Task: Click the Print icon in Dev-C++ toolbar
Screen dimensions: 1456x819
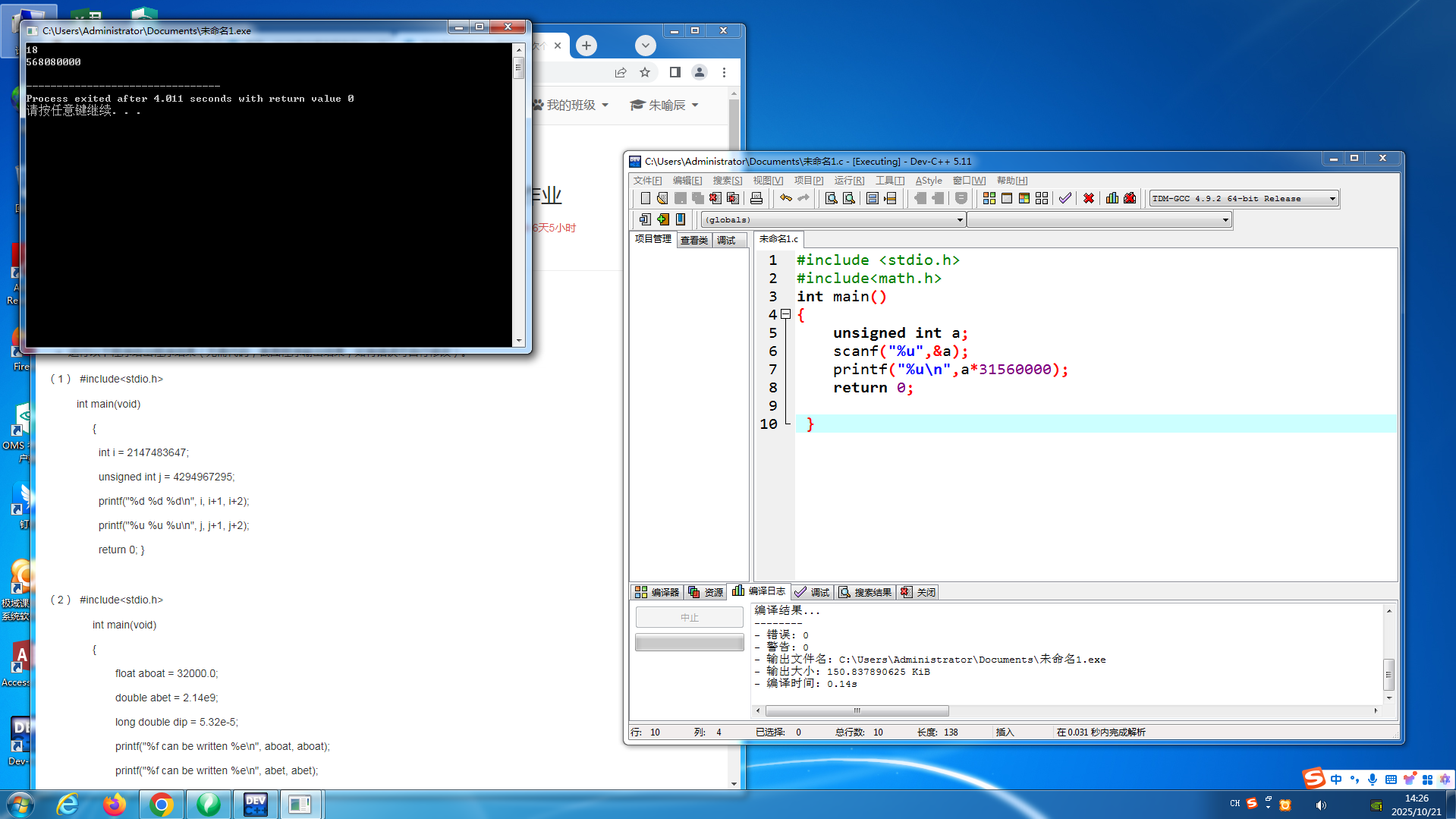Action: (x=756, y=198)
